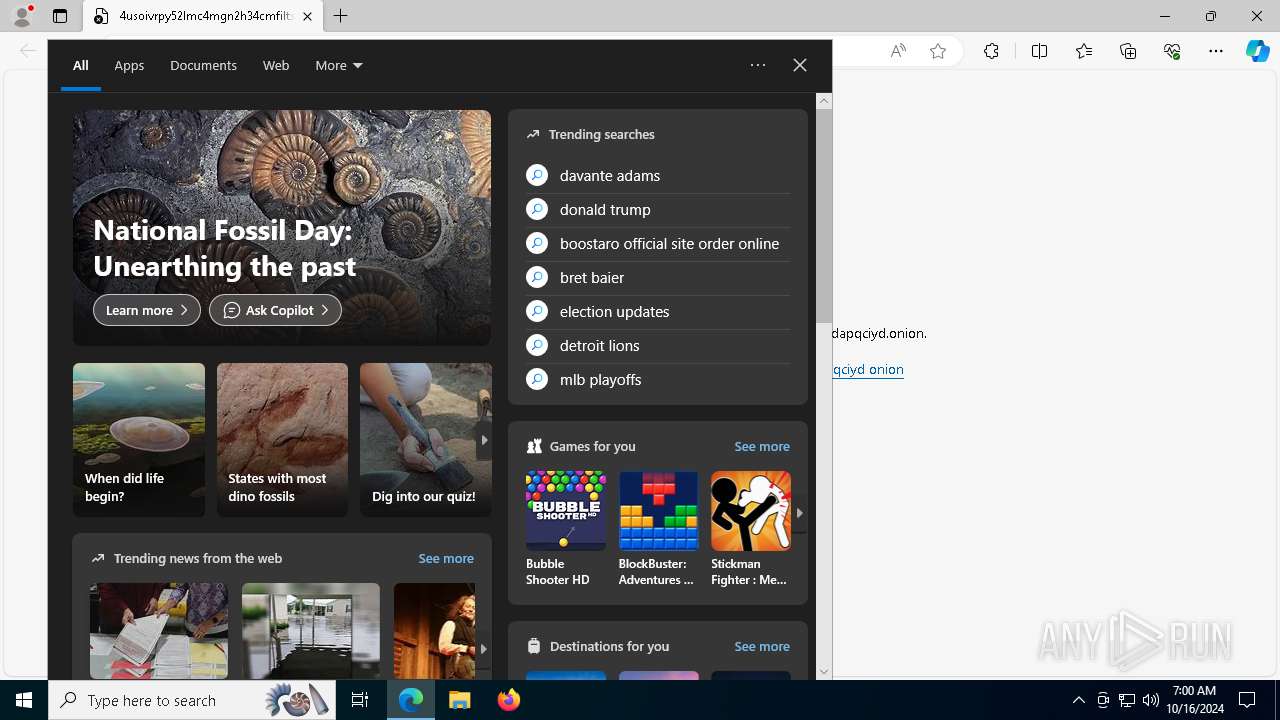The height and width of the screenshot is (720, 1280).
Task: Open Edge Browser essentials icon
Action: pyautogui.click(x=1172, y=51)
